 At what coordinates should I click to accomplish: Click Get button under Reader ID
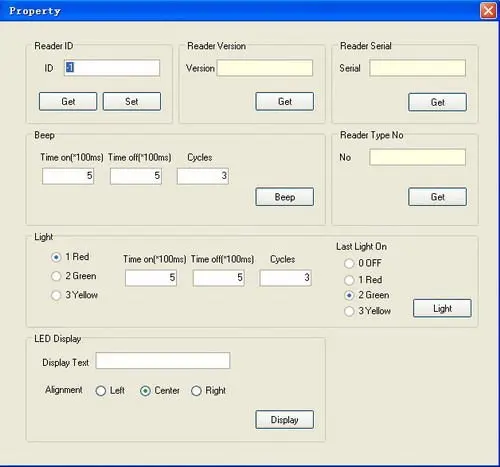point(68,101)
